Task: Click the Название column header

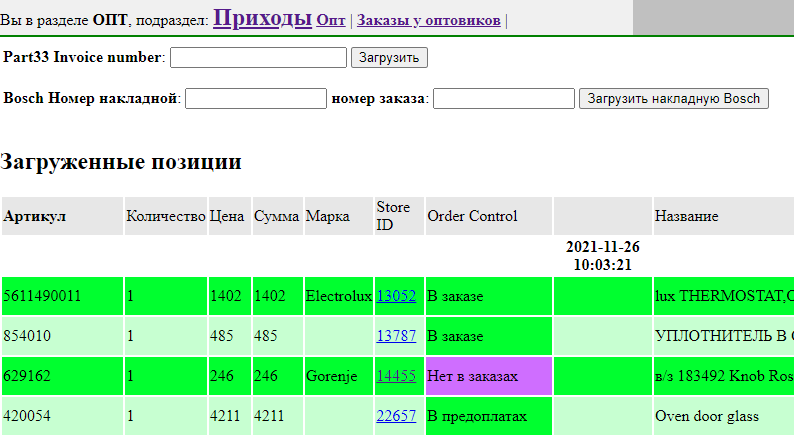Action: tap(686, 216)
